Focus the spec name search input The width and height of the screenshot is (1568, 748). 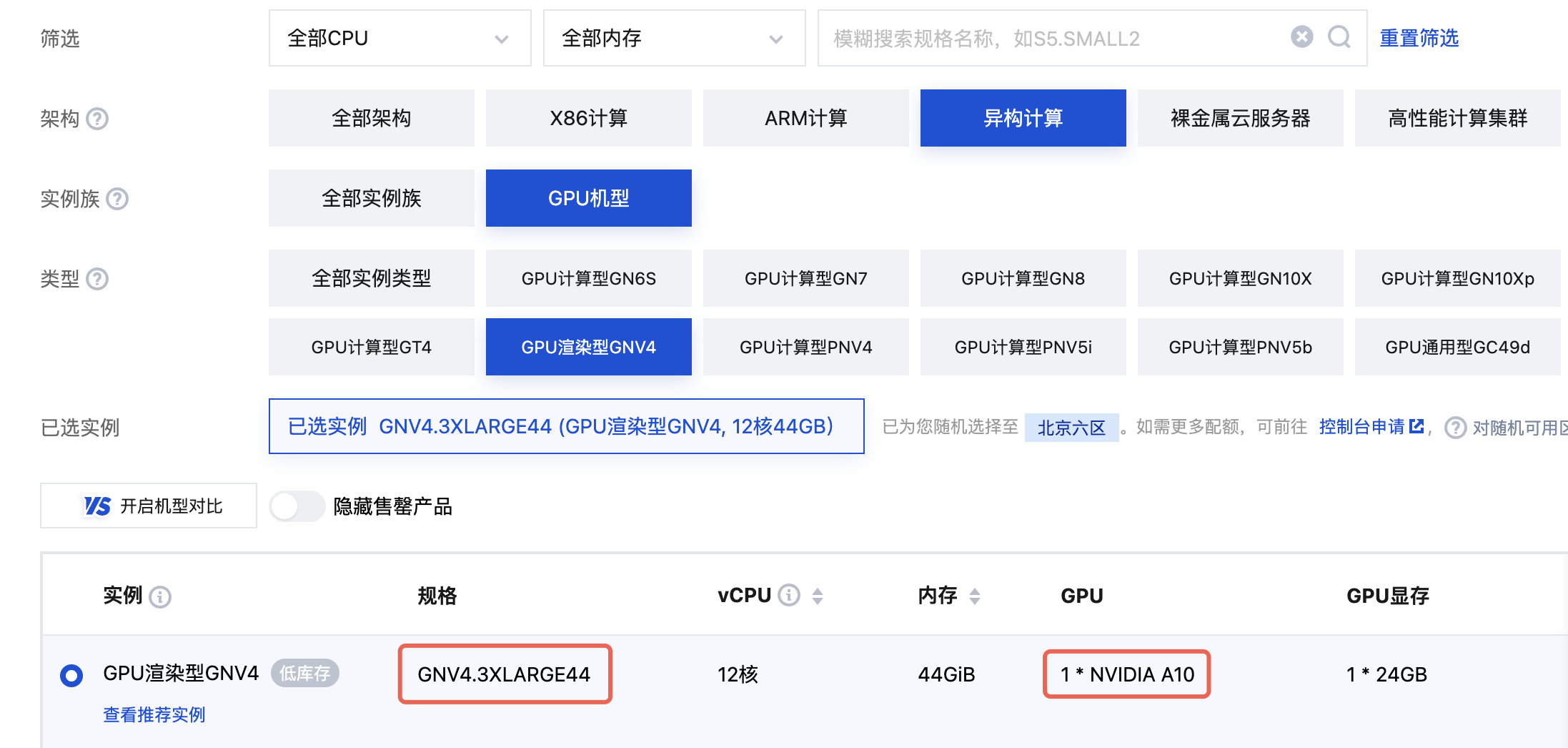pos(1051,38)
